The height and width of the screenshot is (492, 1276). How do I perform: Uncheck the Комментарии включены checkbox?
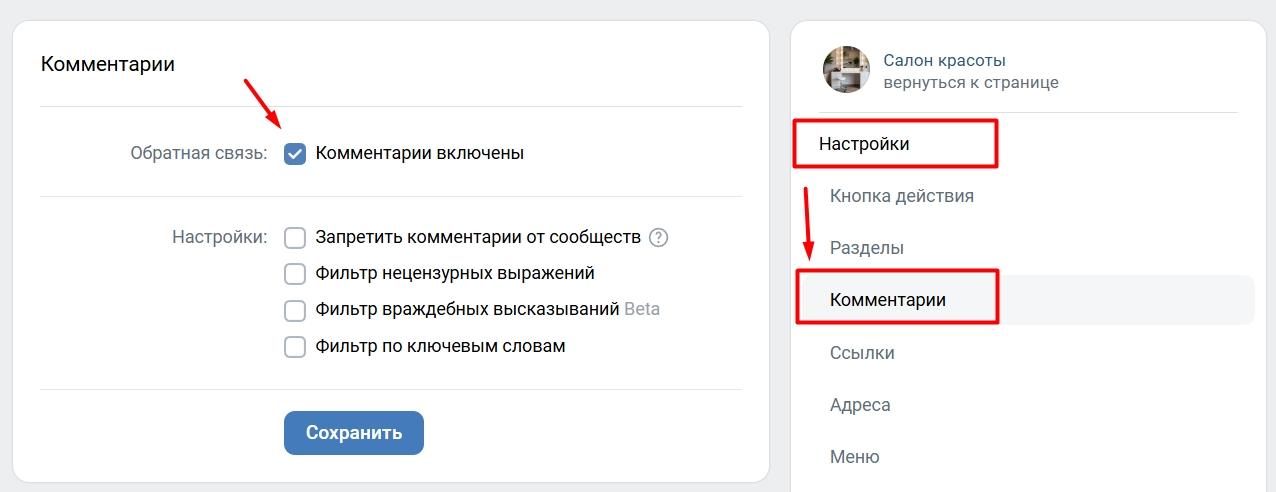click(295, 154)
